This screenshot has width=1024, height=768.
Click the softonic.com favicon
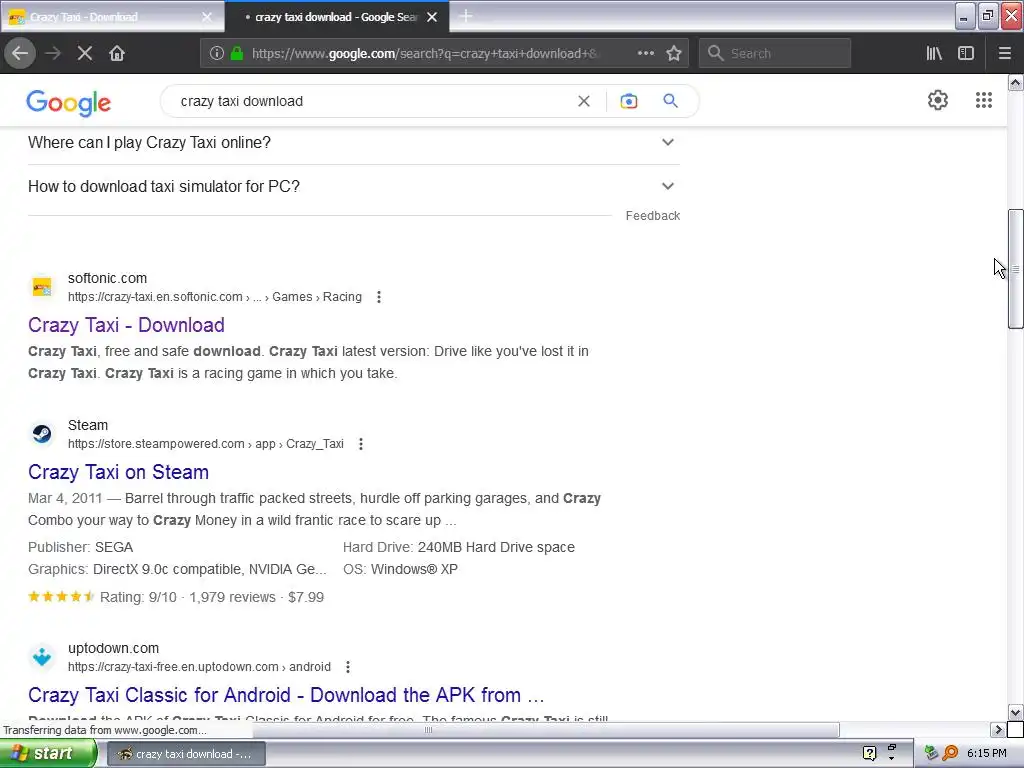[42, 287]
